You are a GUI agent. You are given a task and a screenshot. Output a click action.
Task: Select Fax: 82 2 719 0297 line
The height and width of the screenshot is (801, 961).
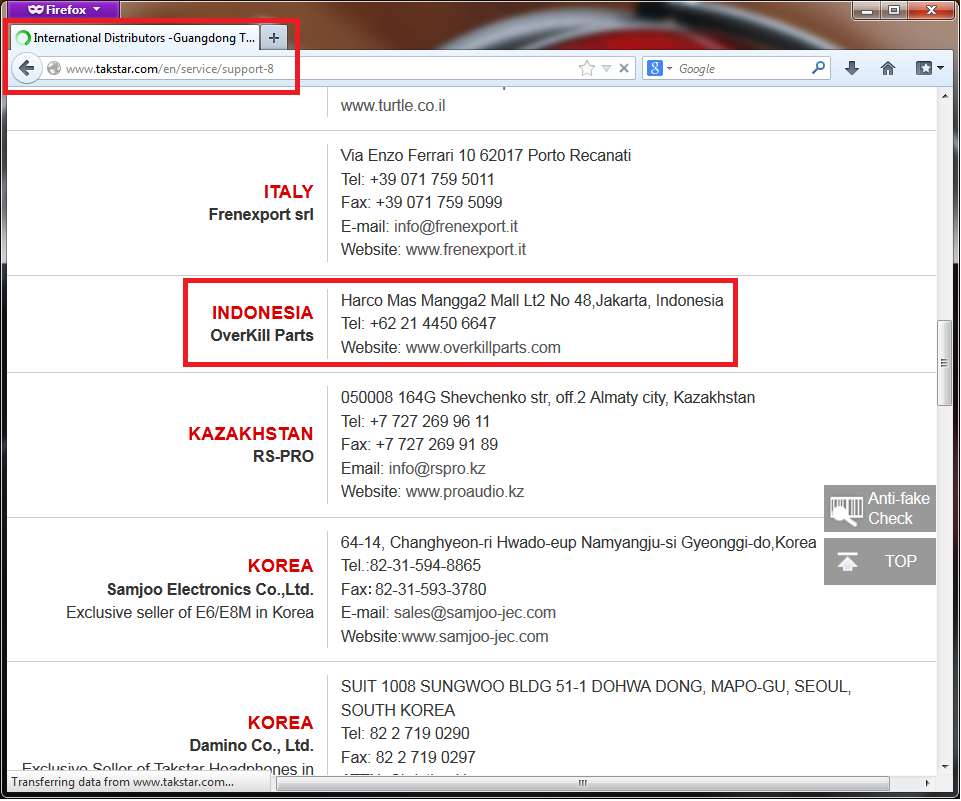408,757
